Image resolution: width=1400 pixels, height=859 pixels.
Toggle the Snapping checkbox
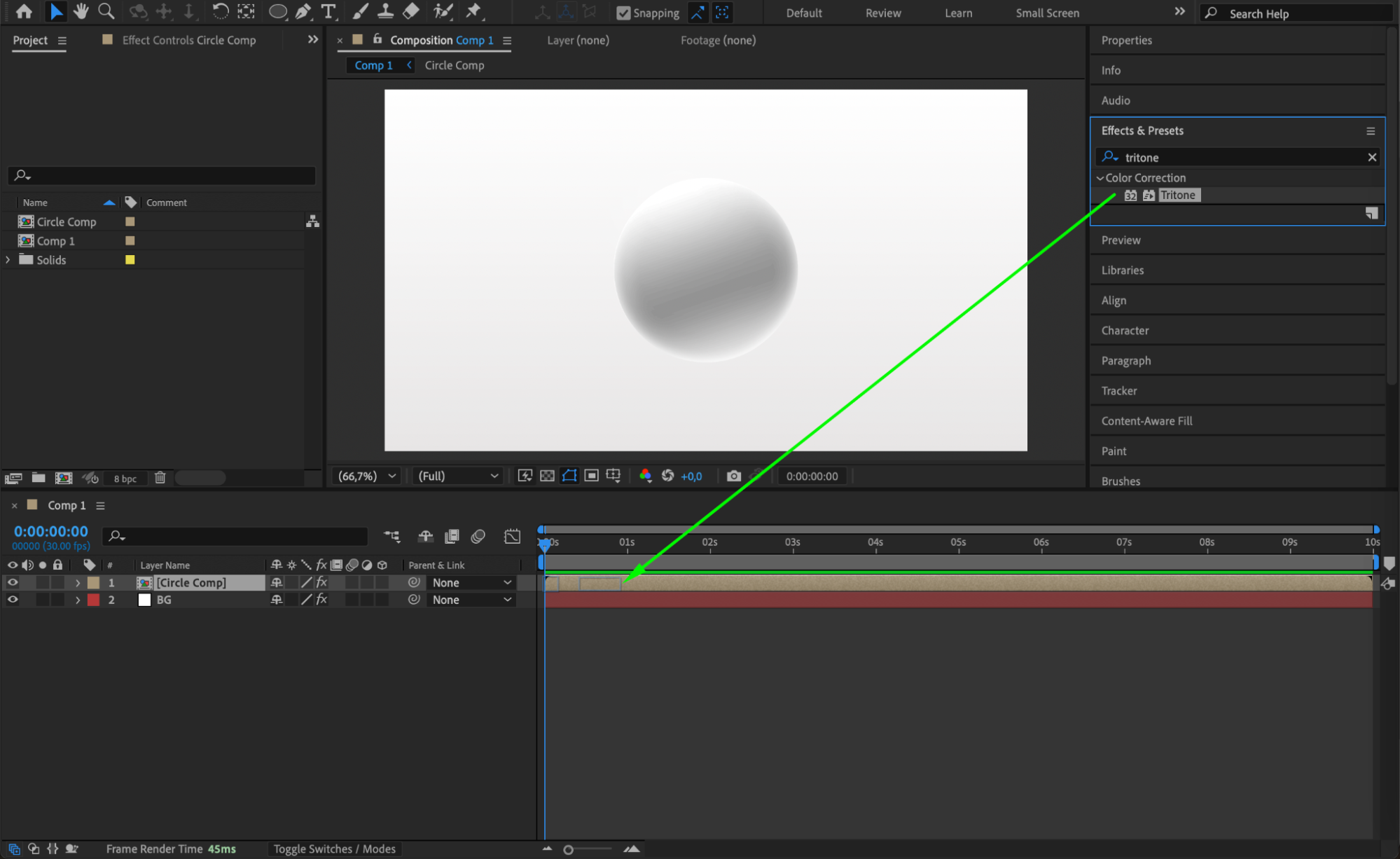tap(623, 13)
